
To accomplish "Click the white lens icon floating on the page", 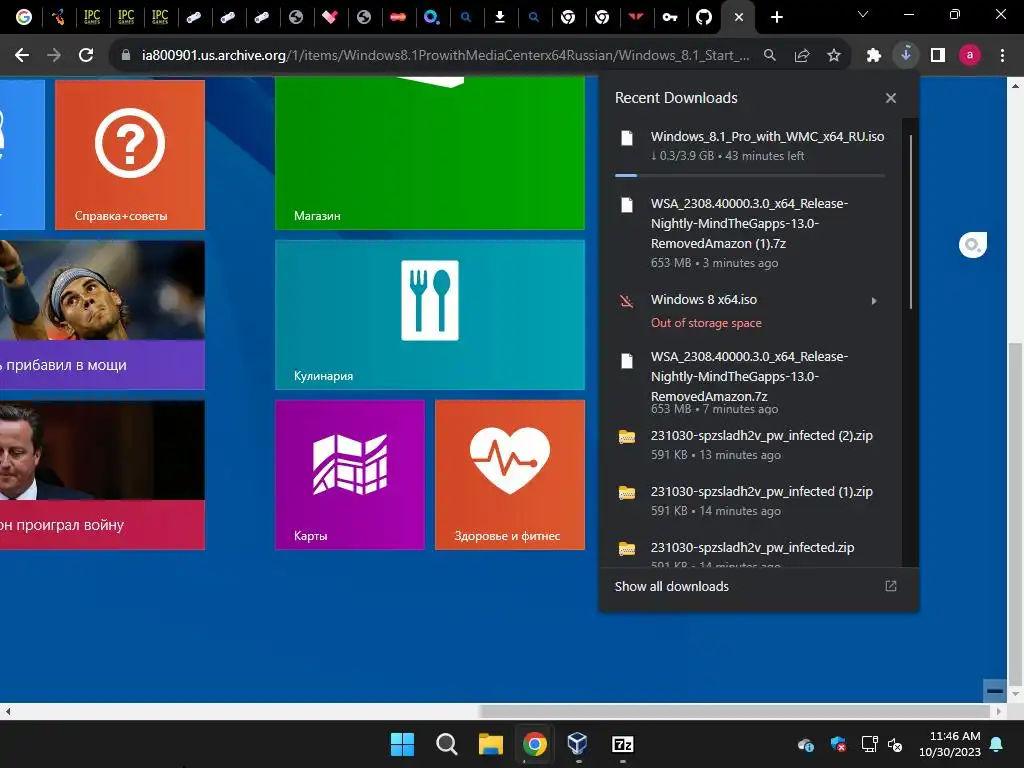I will tap(972, 245).
